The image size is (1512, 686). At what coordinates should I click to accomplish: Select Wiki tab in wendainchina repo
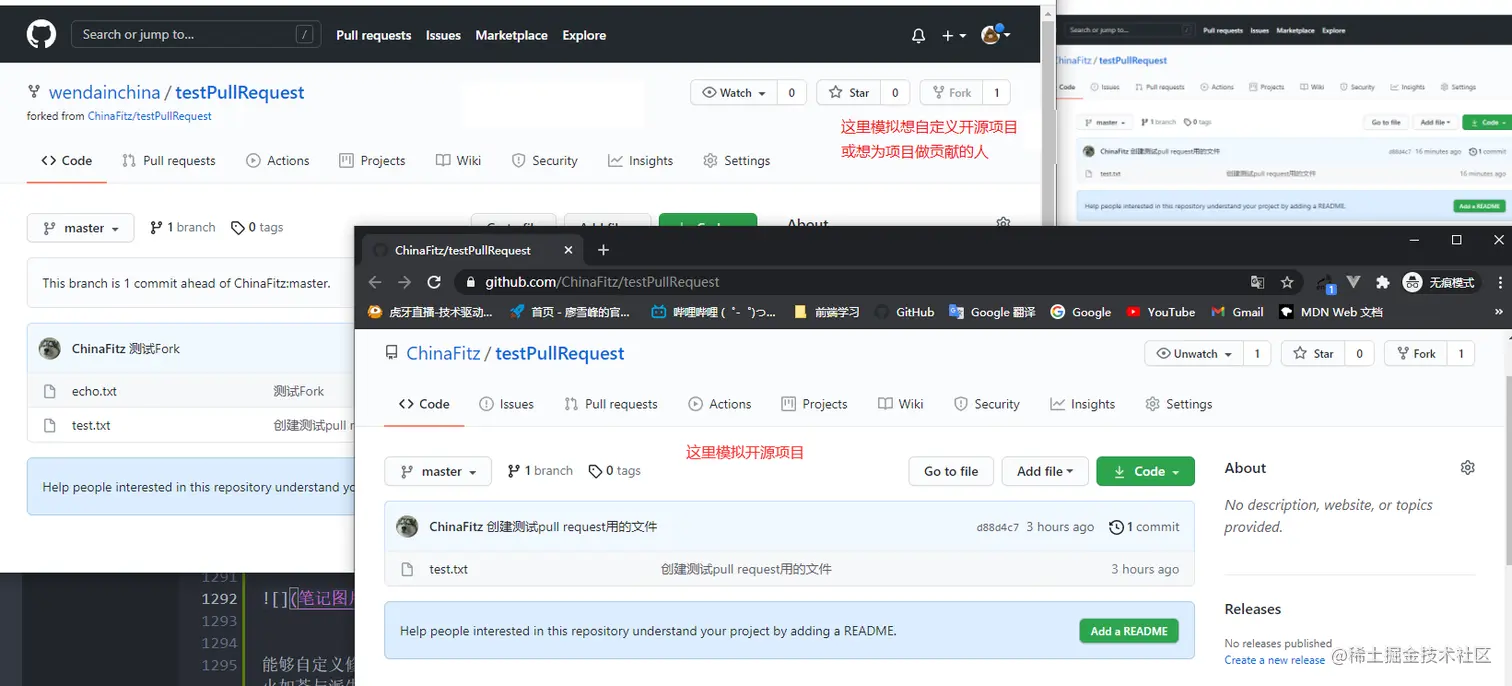458,160
